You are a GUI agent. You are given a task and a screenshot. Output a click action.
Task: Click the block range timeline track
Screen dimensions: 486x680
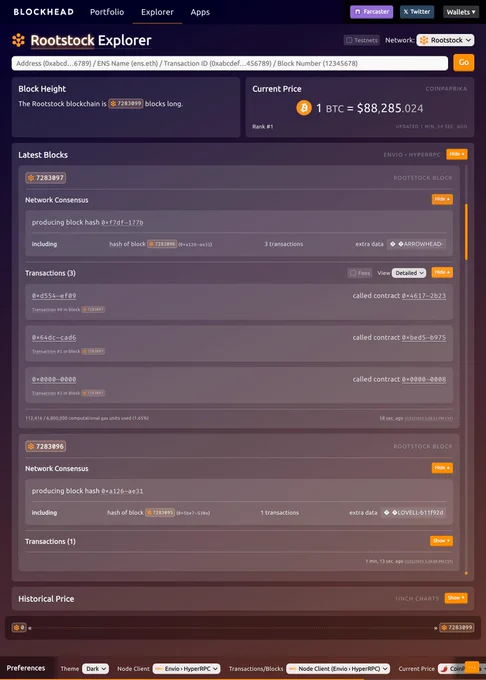[x=233, y=628]
